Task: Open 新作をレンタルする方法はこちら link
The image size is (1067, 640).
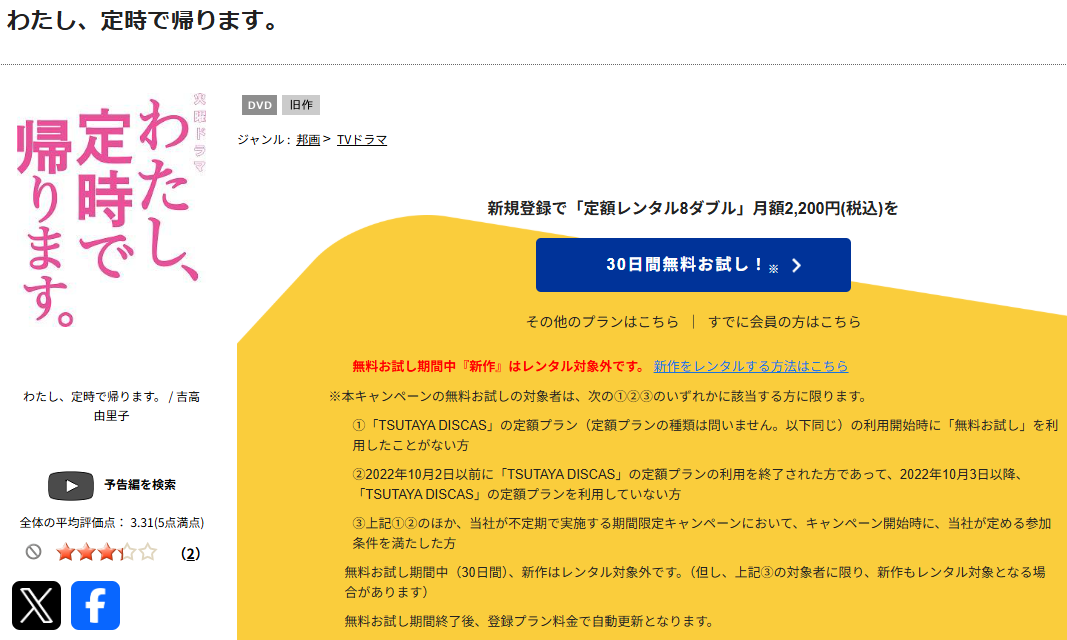Action: pos(751,366)
